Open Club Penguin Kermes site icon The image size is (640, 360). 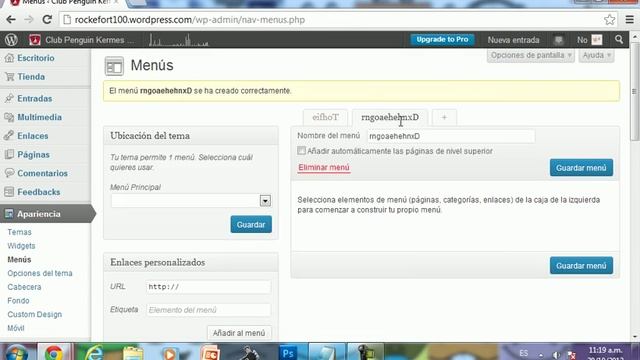(35, 40)
